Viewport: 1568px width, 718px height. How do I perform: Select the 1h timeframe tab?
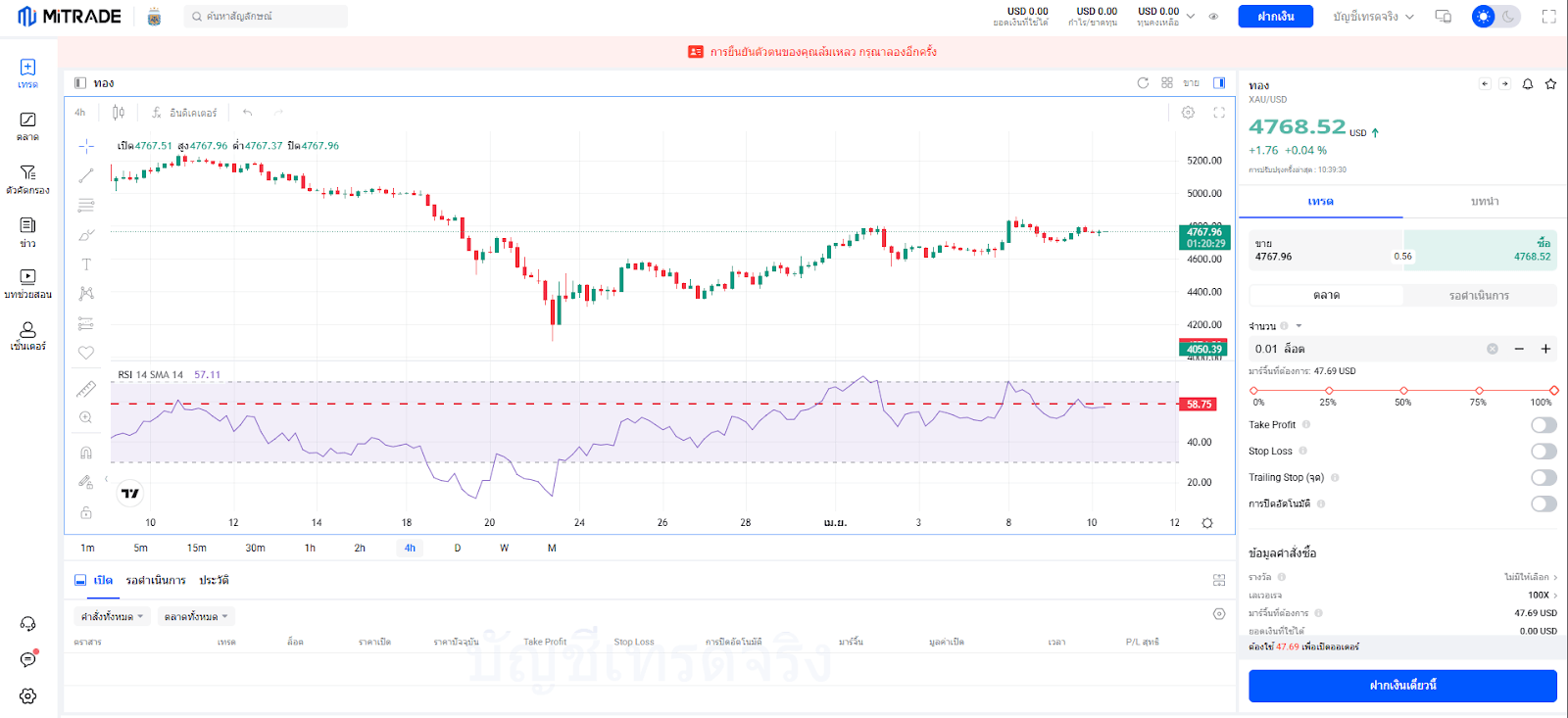click(x=310, y=549)
